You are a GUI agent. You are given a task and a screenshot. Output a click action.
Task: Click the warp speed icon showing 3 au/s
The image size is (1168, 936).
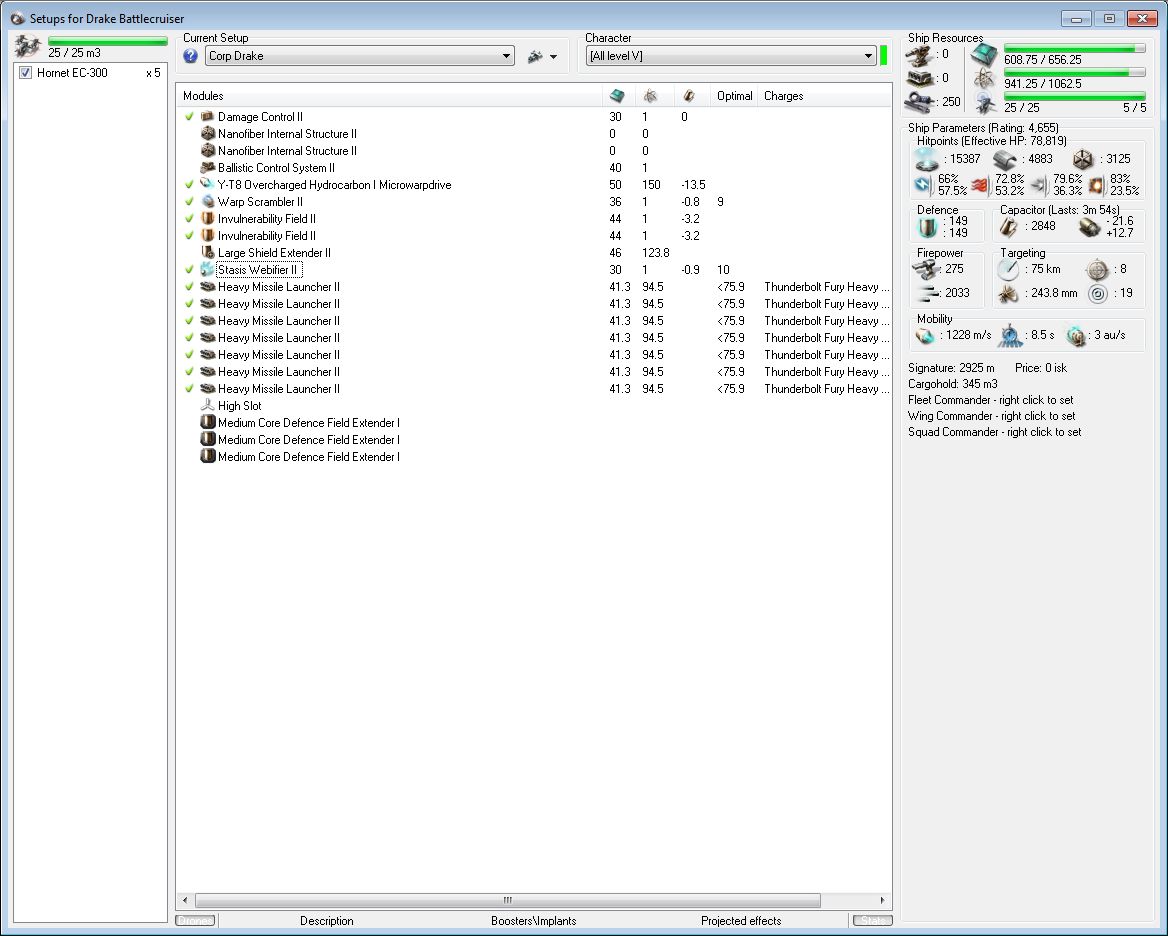pyautogui.click(x=1076, y=336)
